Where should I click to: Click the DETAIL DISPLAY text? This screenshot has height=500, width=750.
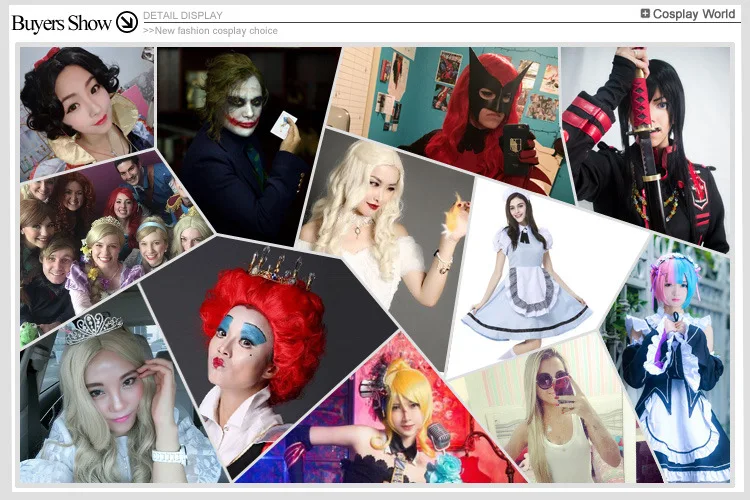click(183, 15)
